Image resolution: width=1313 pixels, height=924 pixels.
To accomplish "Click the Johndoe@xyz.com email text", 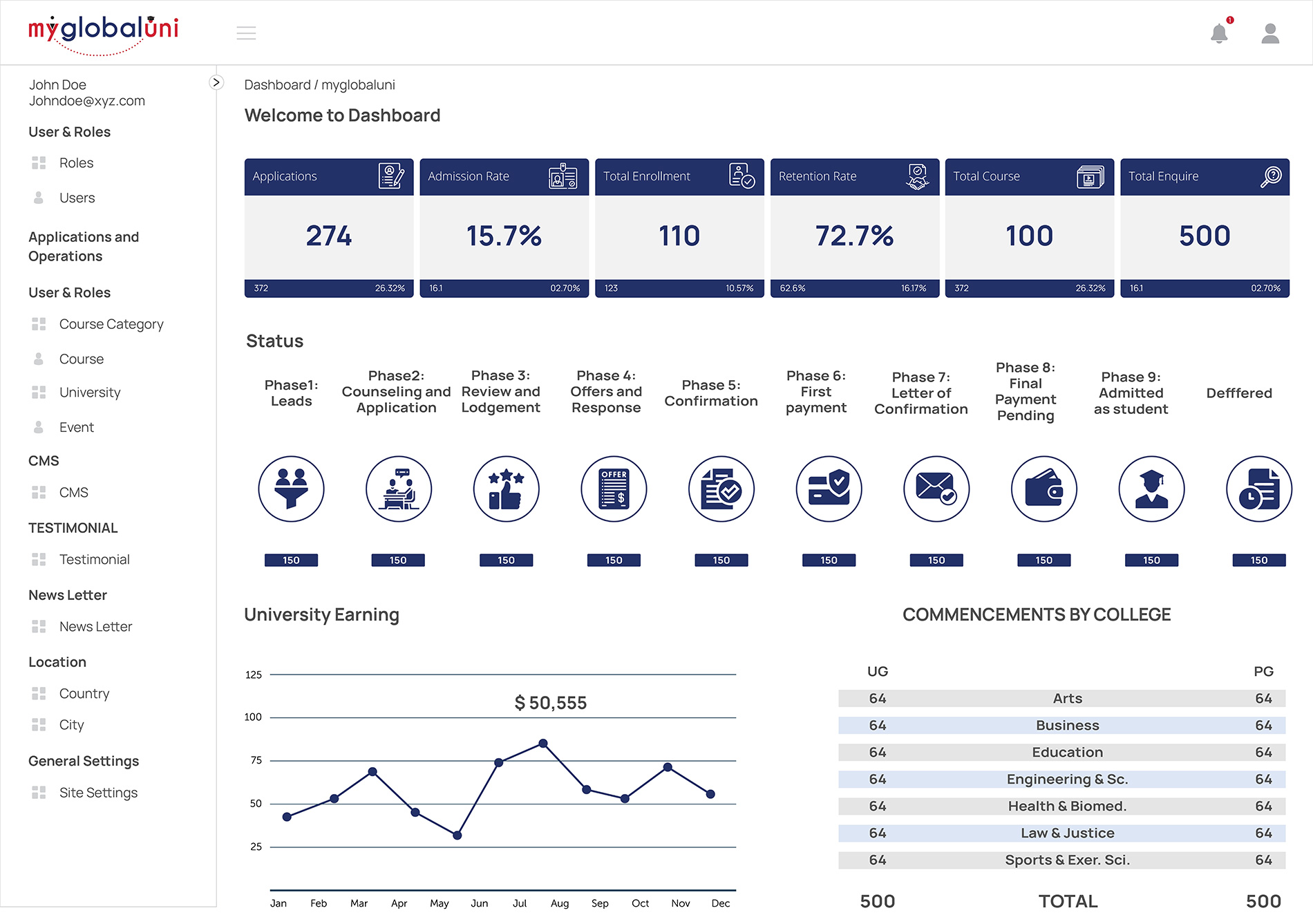I will (87, 101).
